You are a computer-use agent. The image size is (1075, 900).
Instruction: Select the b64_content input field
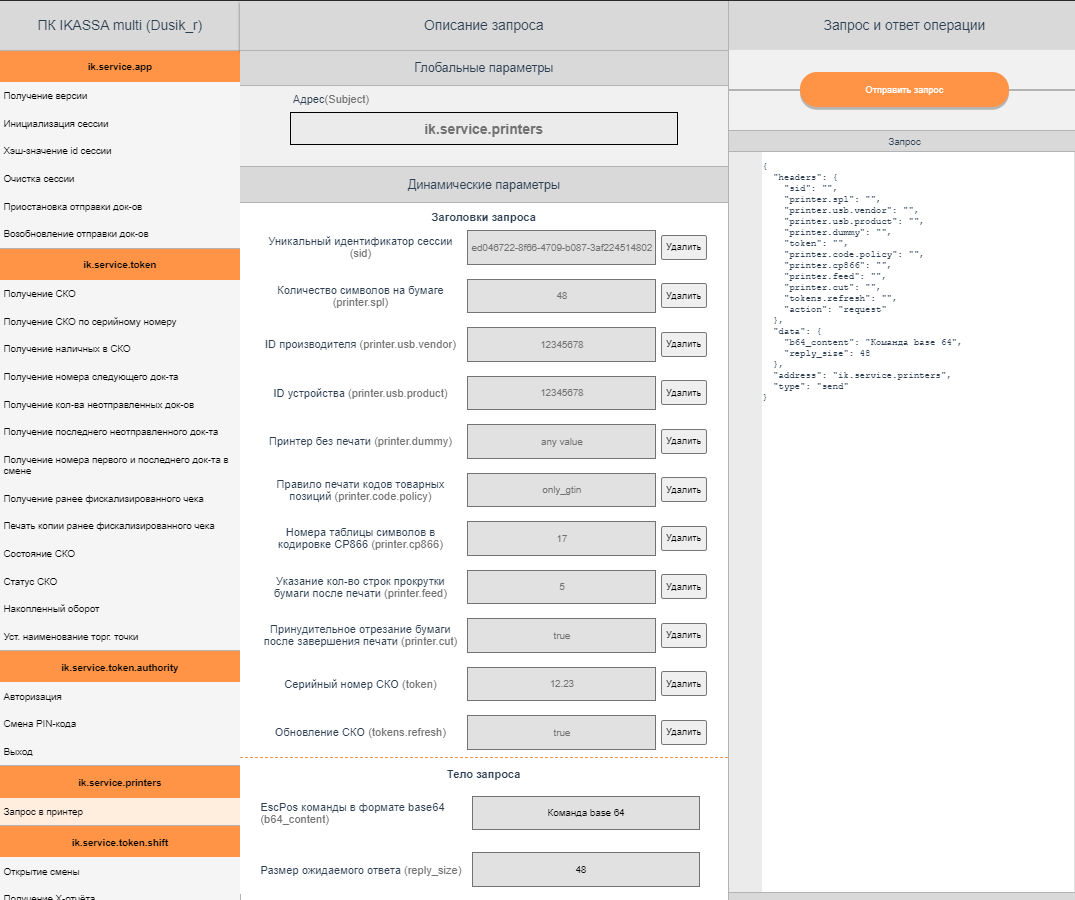[585, 813]
